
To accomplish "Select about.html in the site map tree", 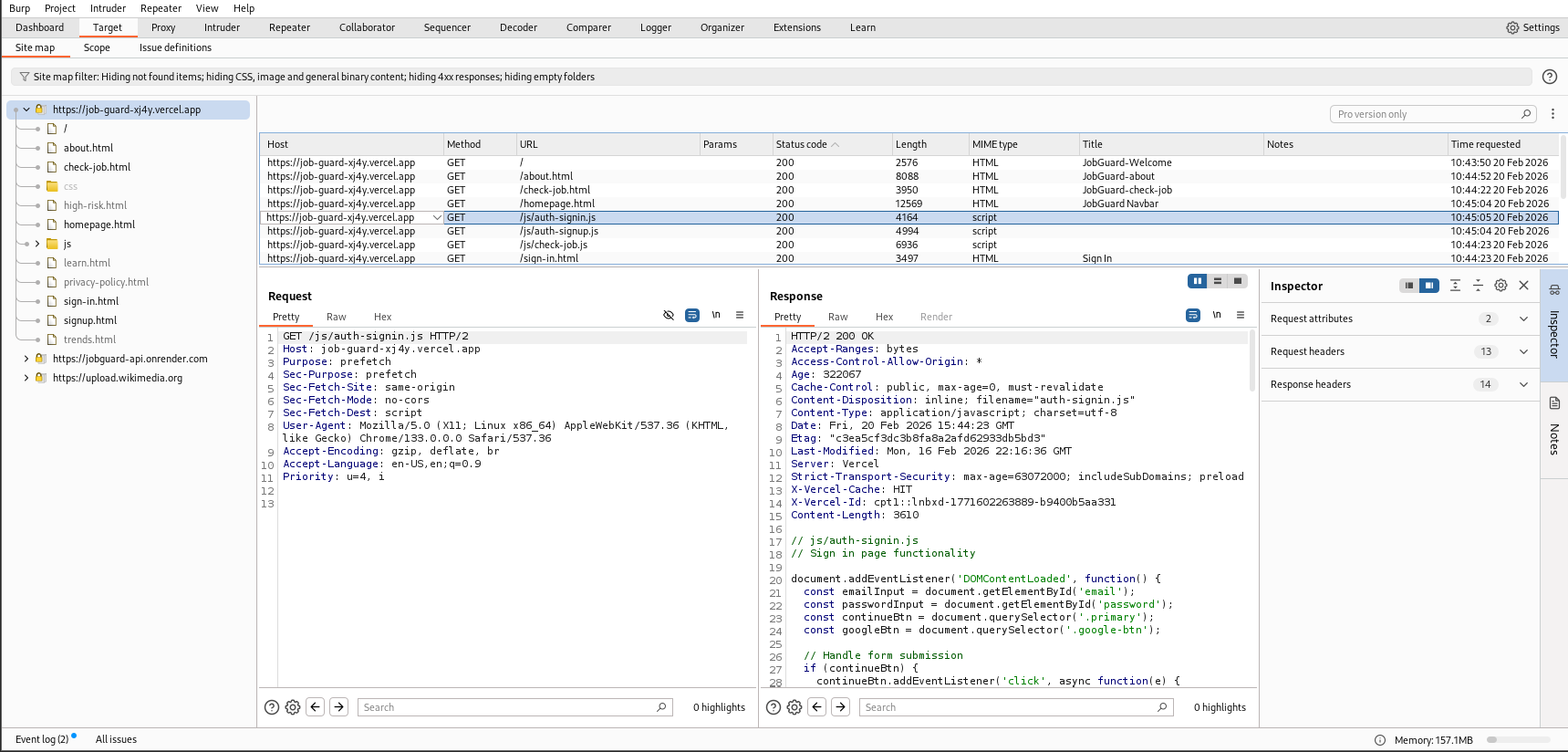I will [x=88, y=148].
